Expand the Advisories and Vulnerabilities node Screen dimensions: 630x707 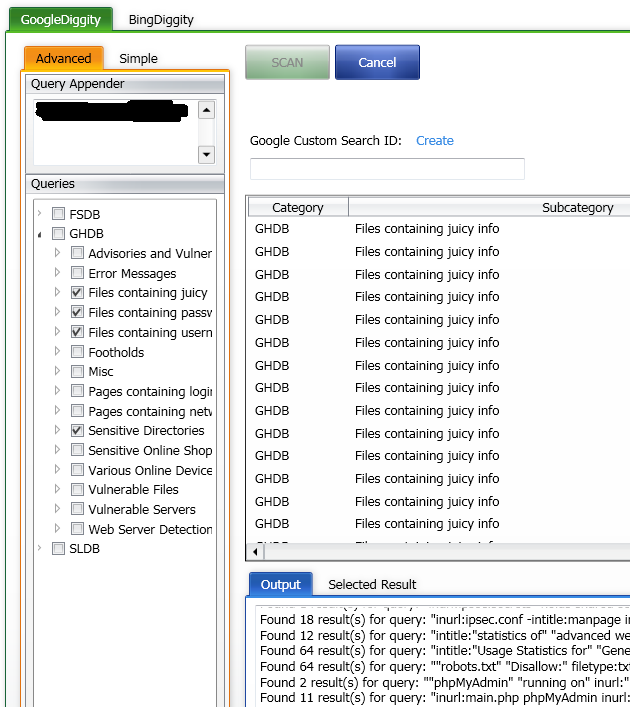(57, 252)
